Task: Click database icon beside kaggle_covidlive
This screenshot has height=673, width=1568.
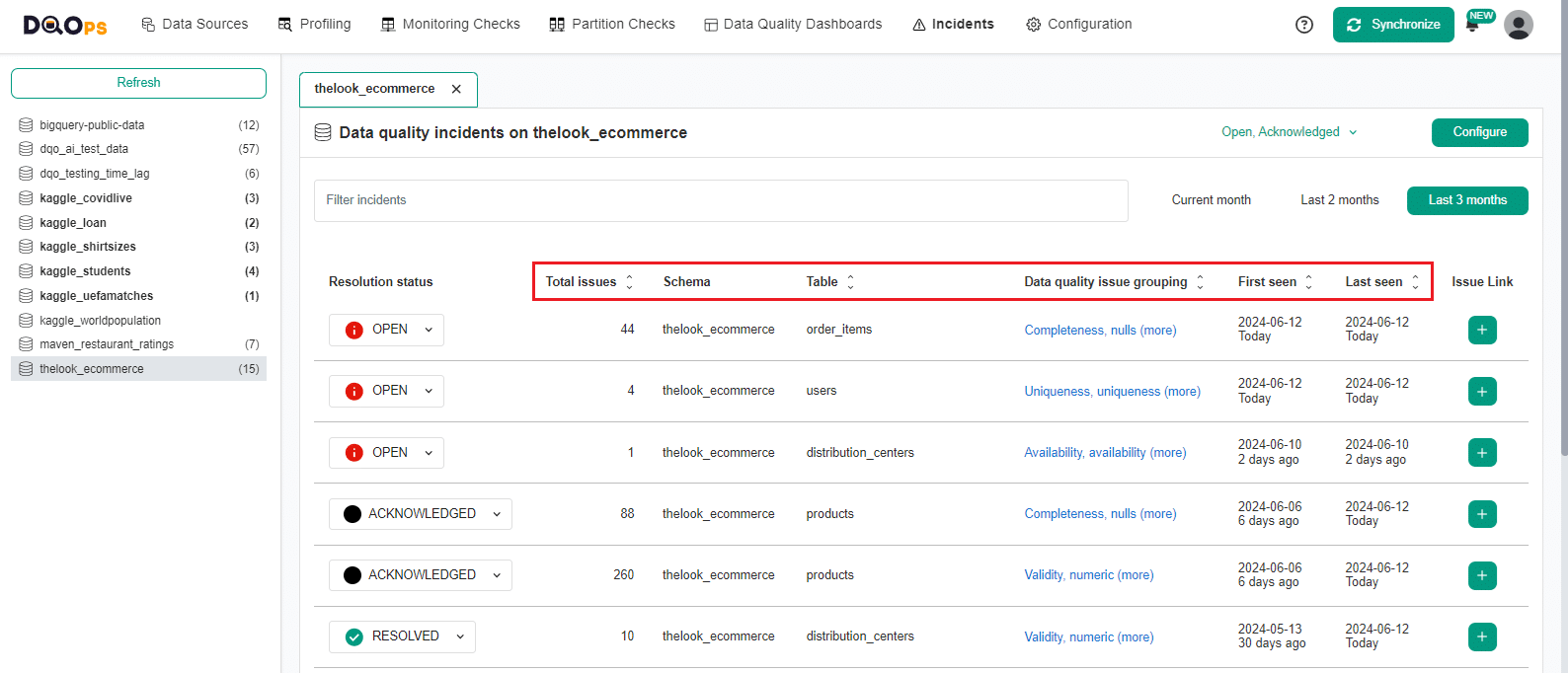Action: coord(26,198)
